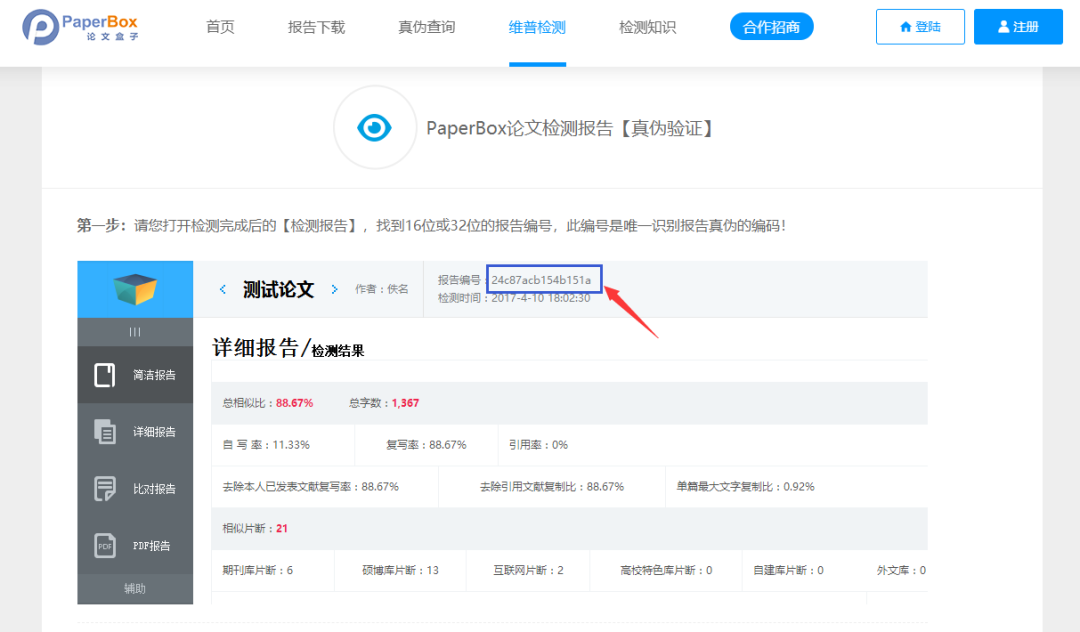
Task: Click the PDF报告 file icon
Action: pyautogui.click(x=105, y=546)
